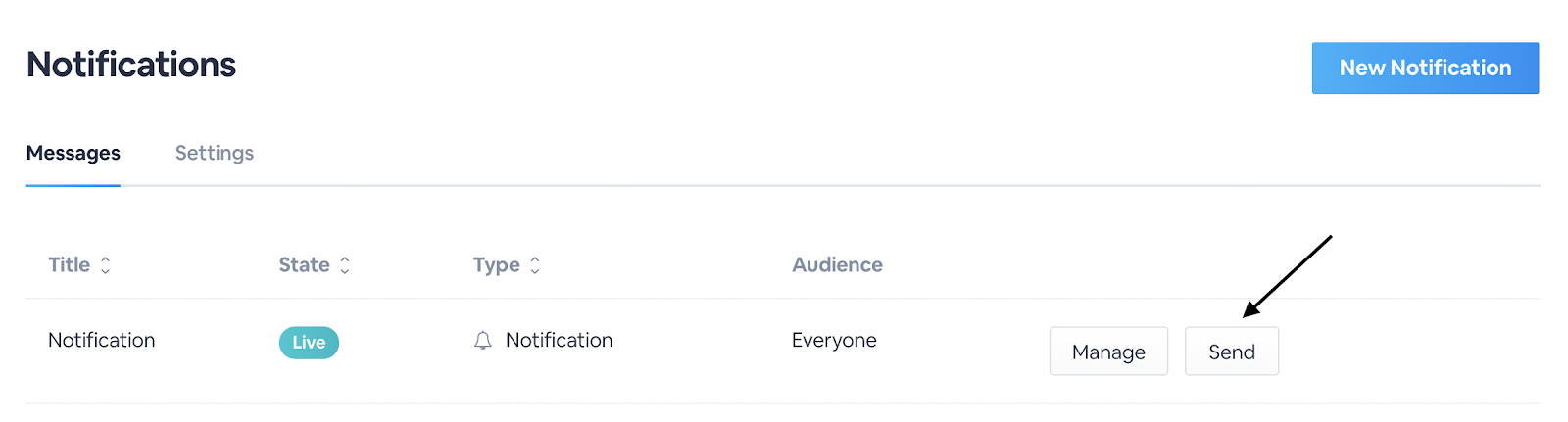Sort by the Type column header
This screenshot has width=1568, height=422.
pyautogui.click(x=497, y=265)
